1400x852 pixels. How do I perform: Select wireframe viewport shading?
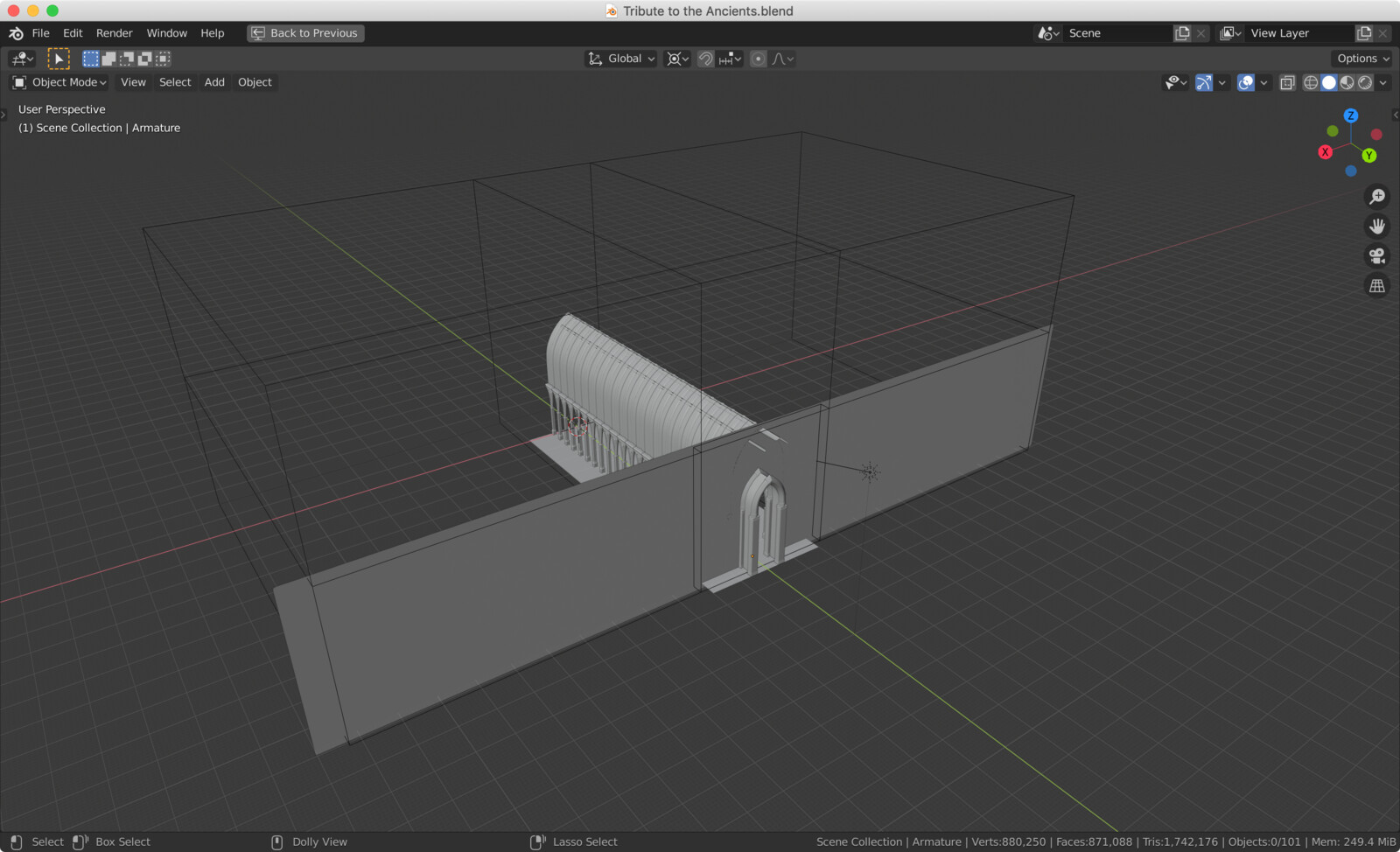point(1311,82)
